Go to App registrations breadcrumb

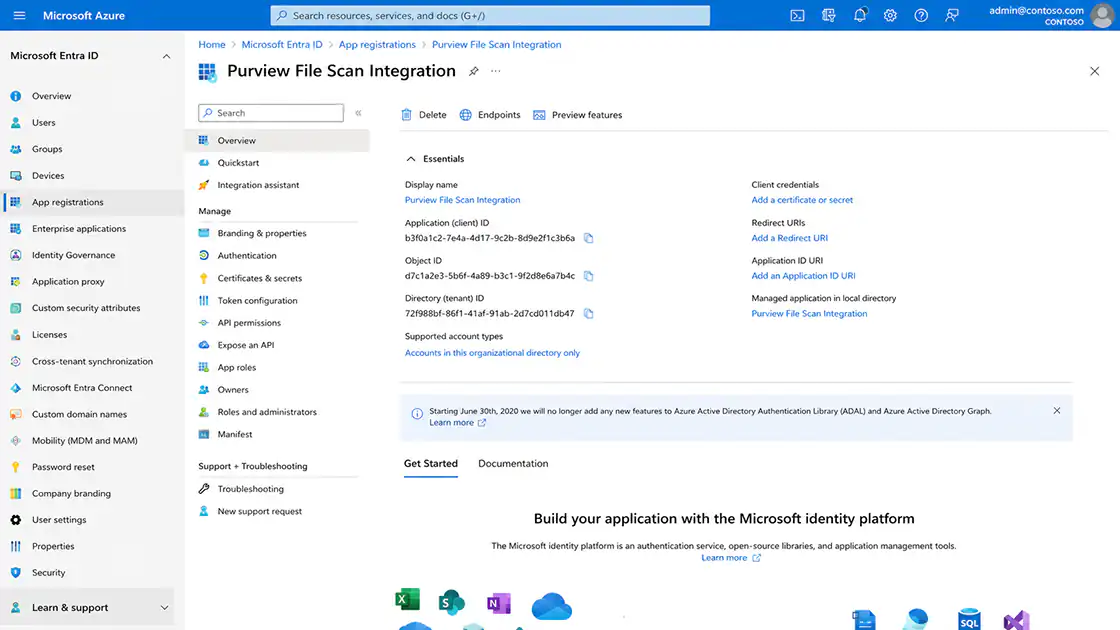point(377,44)
